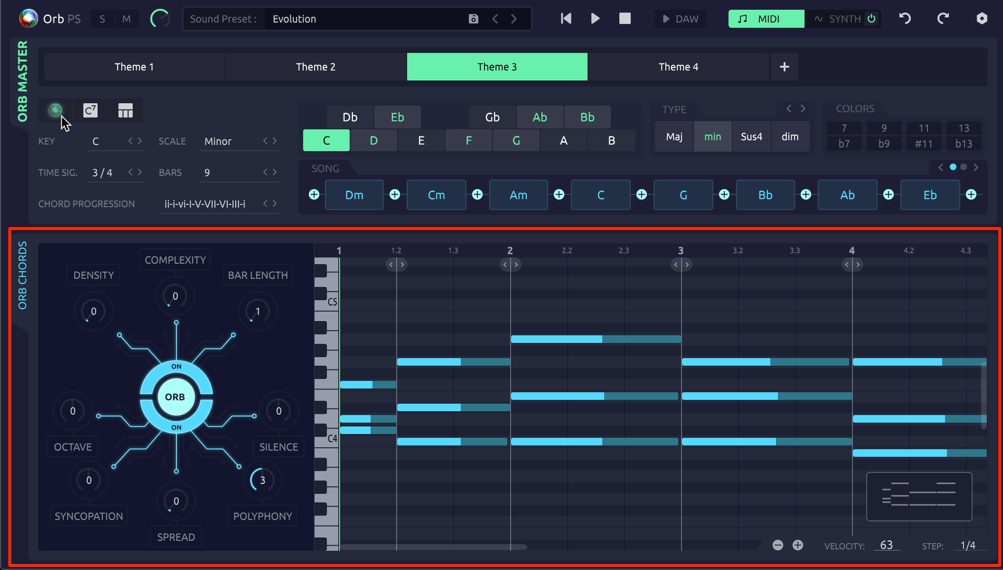Image resolution: width=1003 pixels, height=570 pixels.
Task: Click the redo arrow icon
Action: point(943,19)
